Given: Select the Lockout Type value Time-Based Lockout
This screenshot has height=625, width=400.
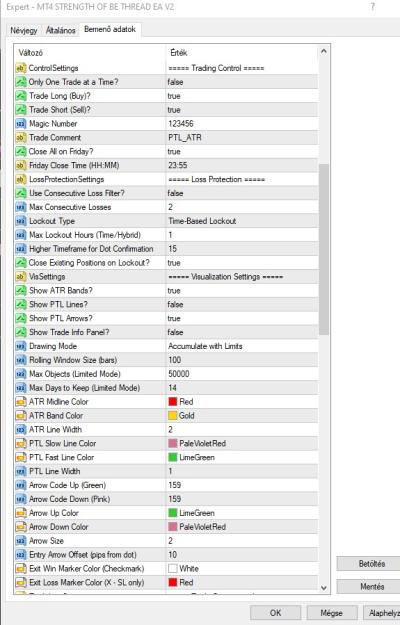Looking at the screenshot, I should click(202, 221).
